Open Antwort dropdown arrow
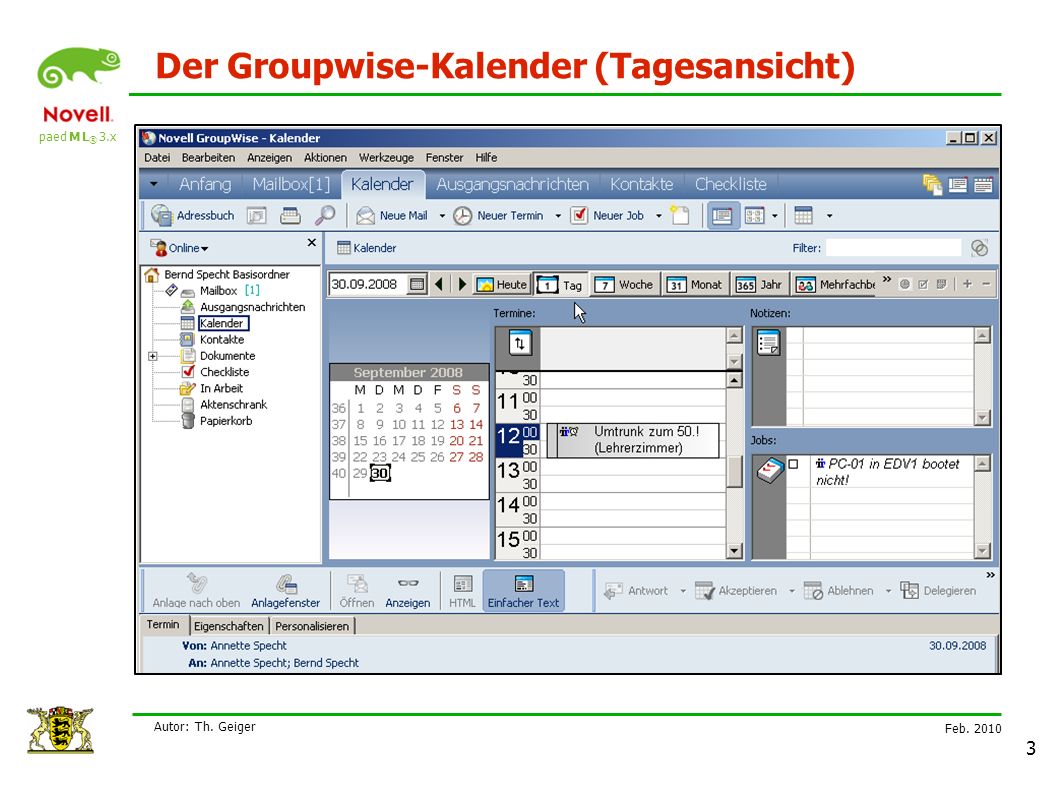The height and width of the screenshot is (793, 1058). pos(683,591)
